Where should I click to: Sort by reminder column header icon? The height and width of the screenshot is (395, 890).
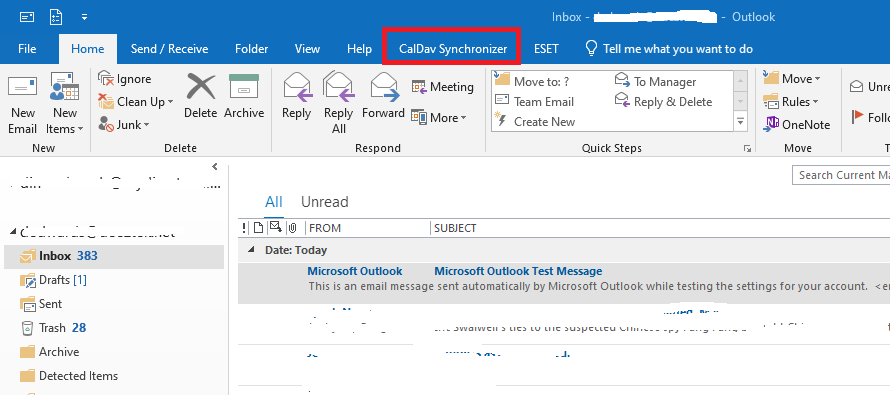tap(275, 228)
